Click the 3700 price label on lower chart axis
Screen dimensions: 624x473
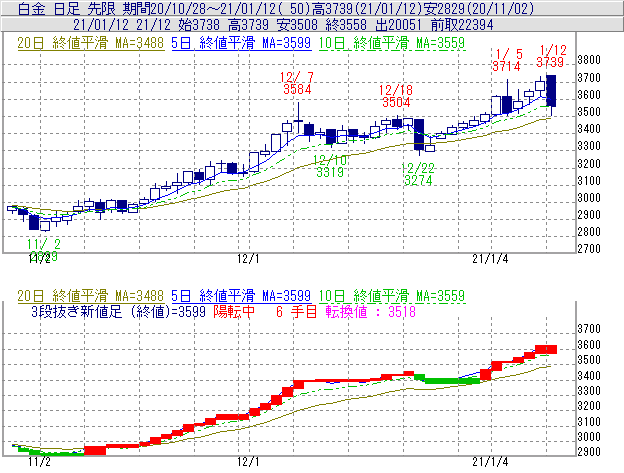589,329
